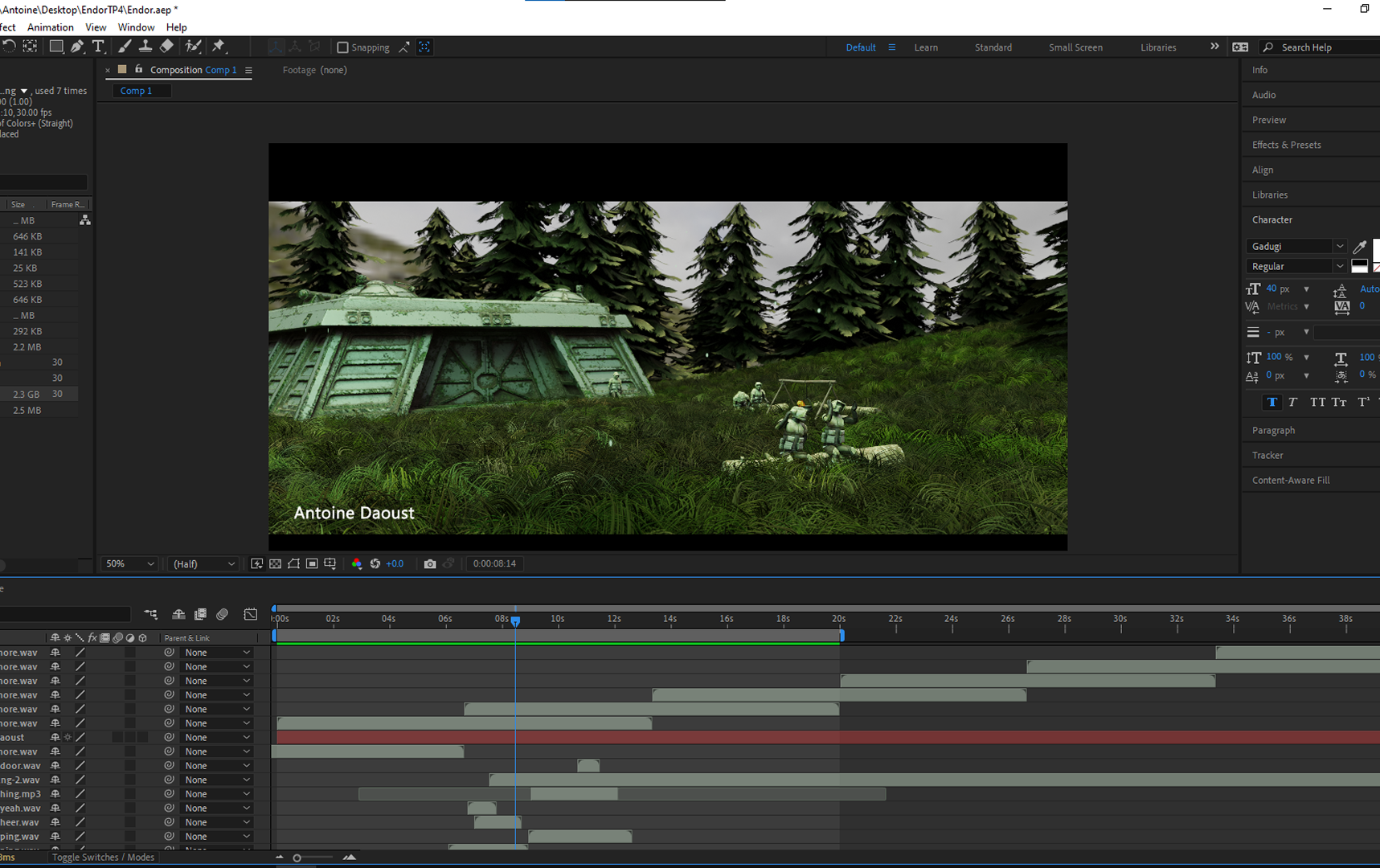Open the Gadugi font family dropdown

point(1296,247)
